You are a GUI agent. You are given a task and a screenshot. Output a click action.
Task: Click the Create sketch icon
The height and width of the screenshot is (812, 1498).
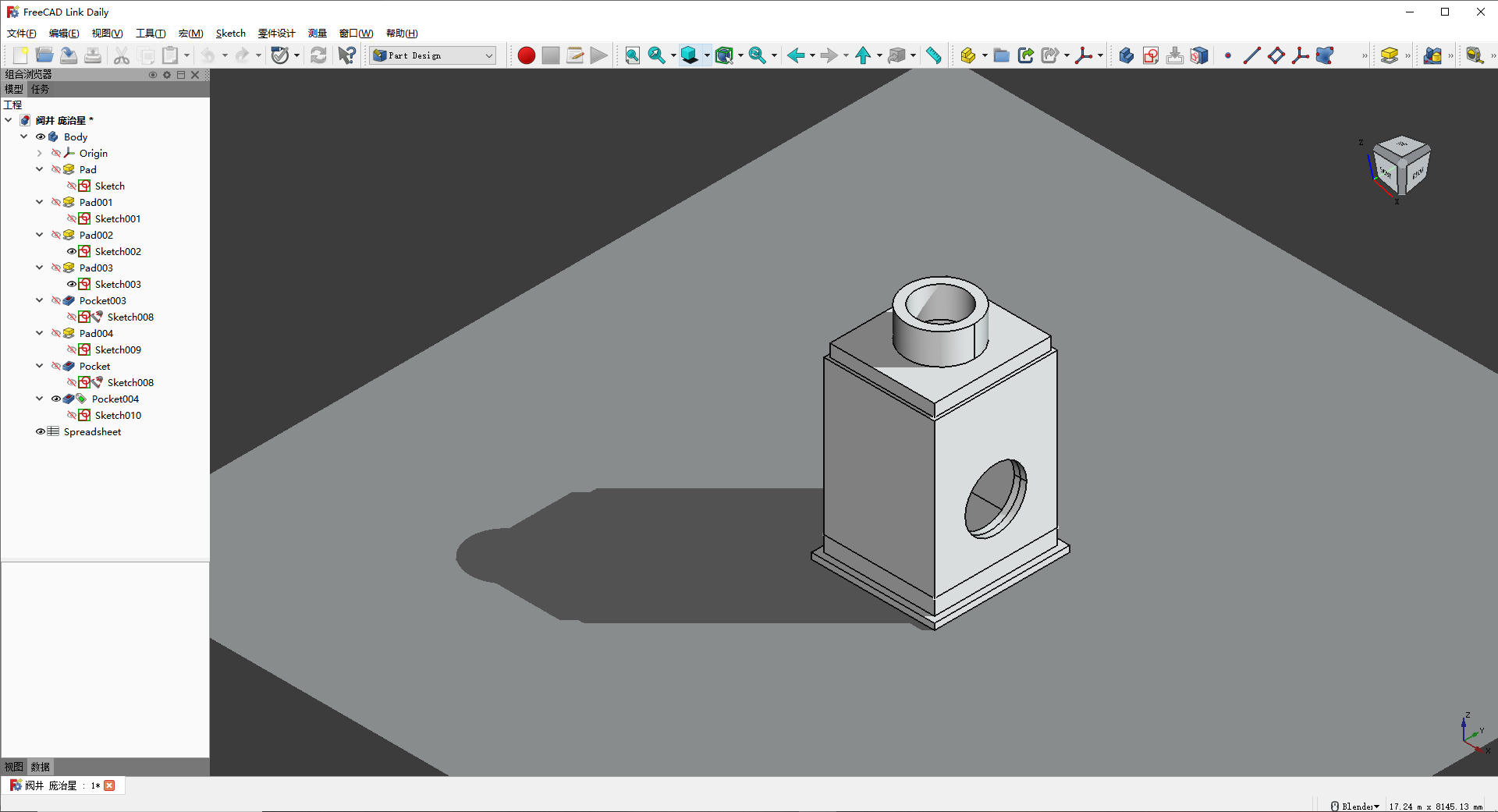click(1150, 55)
